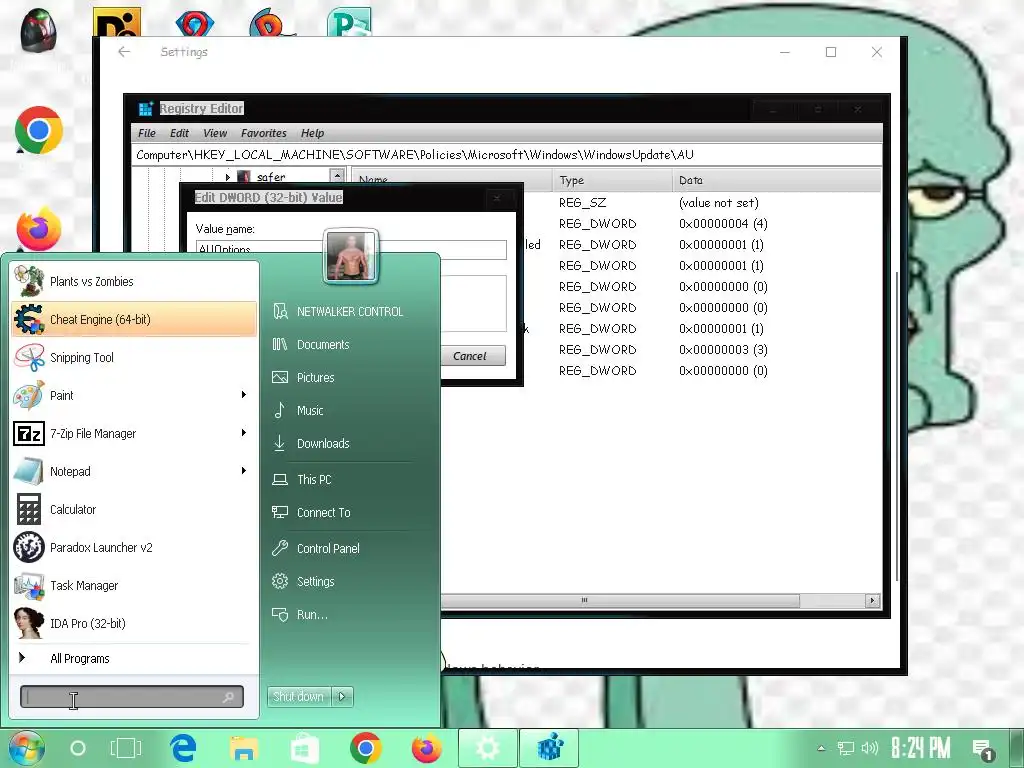1024x768 pixels.
Task: Launch Paradox Launcher v2
Action: pos(134,547)
